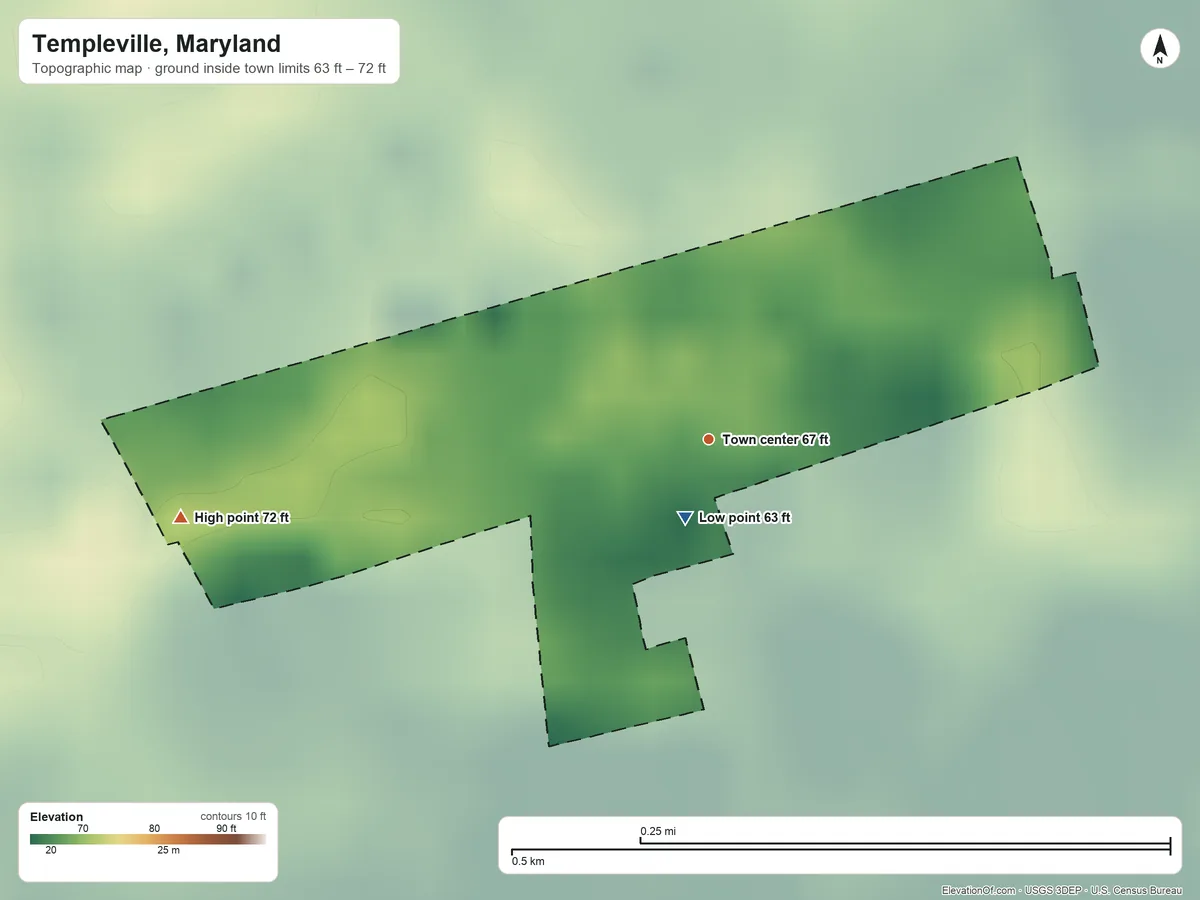
Task: Click the "contours 10 ft" legend note
Action: click(x=233, y=816)
